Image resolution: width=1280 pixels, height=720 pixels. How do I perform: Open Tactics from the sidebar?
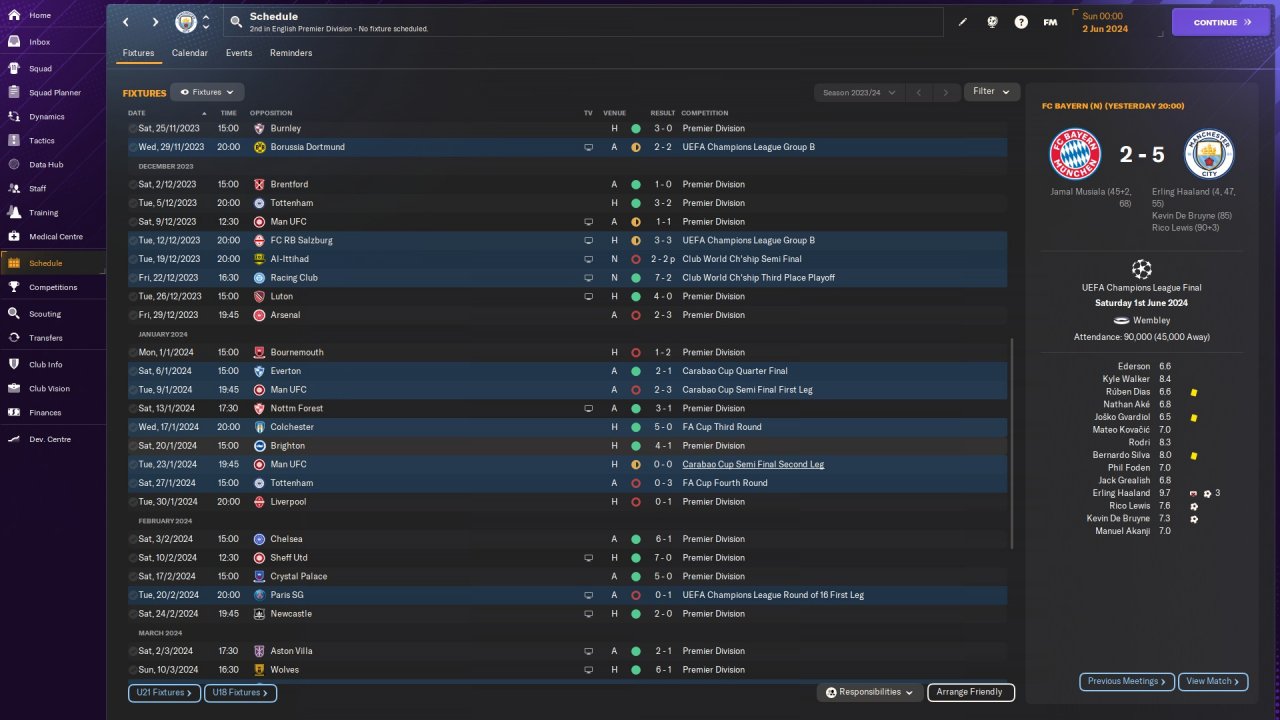coord(42,141)
